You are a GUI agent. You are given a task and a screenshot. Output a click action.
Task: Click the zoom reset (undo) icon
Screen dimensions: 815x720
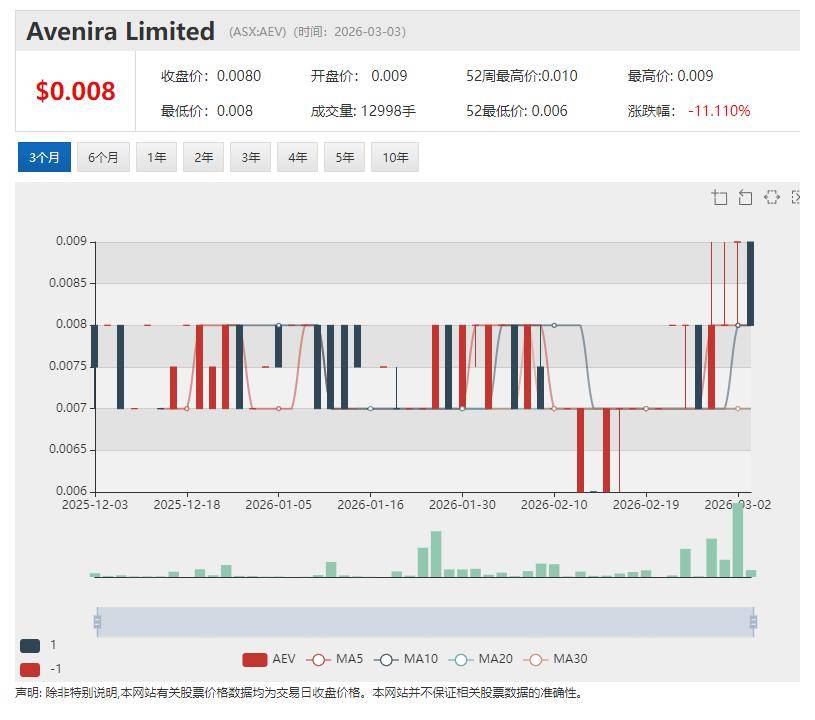click(745, 197)
